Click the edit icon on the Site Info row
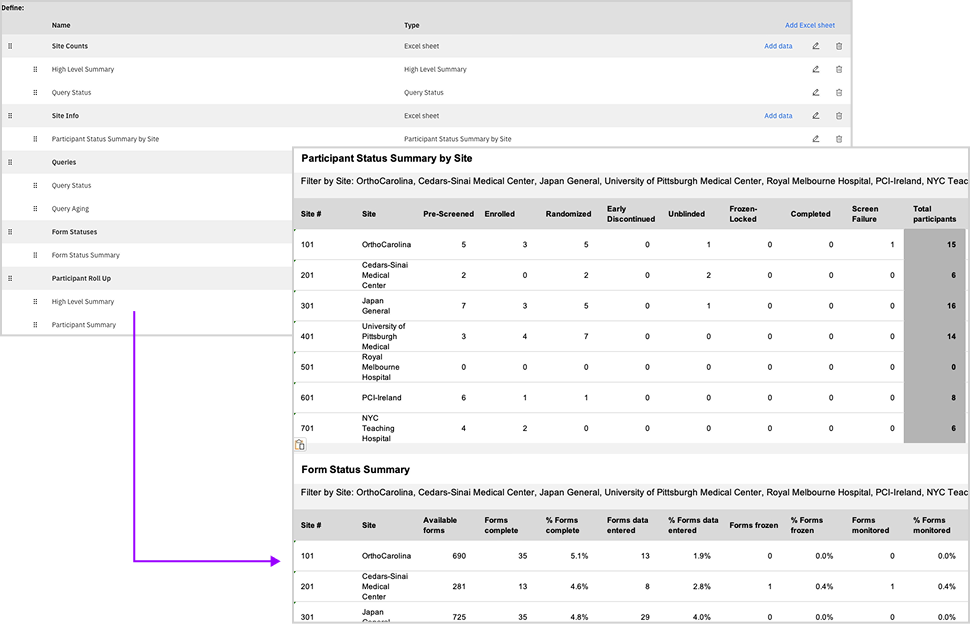Image resolution: width=970 pixels, height=628 pixels. tap(817, 115)
